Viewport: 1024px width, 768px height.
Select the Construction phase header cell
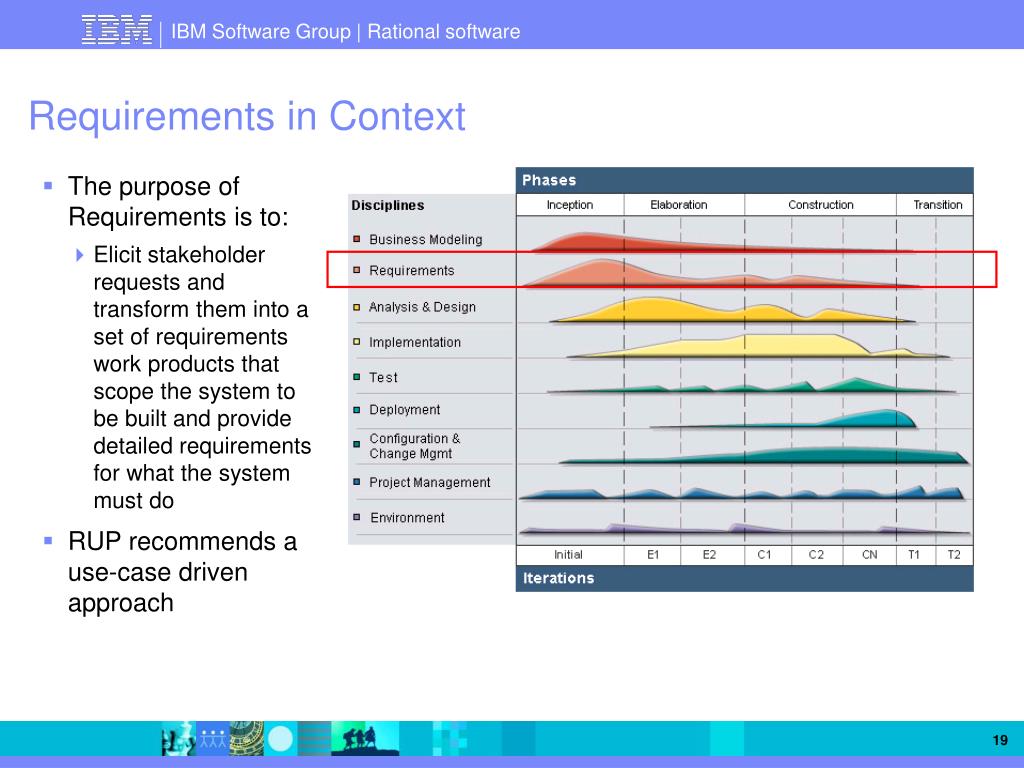point(820,205)
